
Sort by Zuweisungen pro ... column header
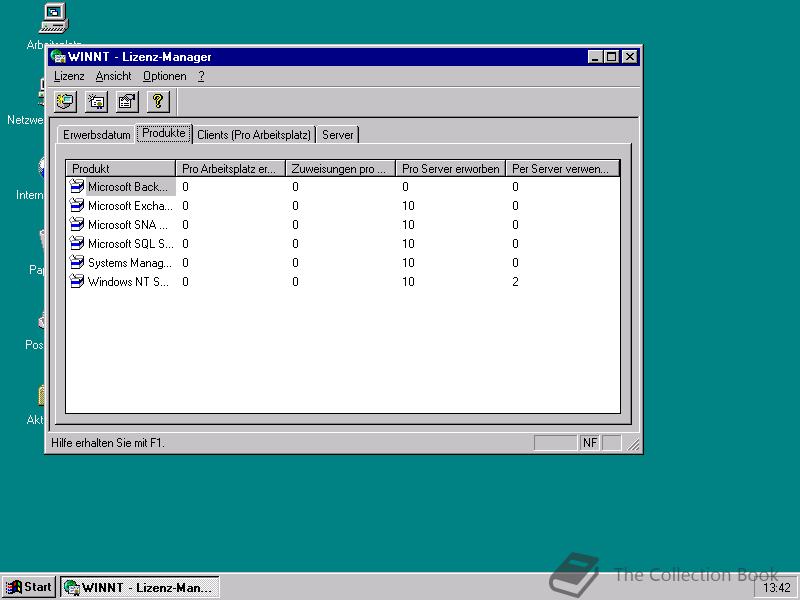tap(340, 169)
